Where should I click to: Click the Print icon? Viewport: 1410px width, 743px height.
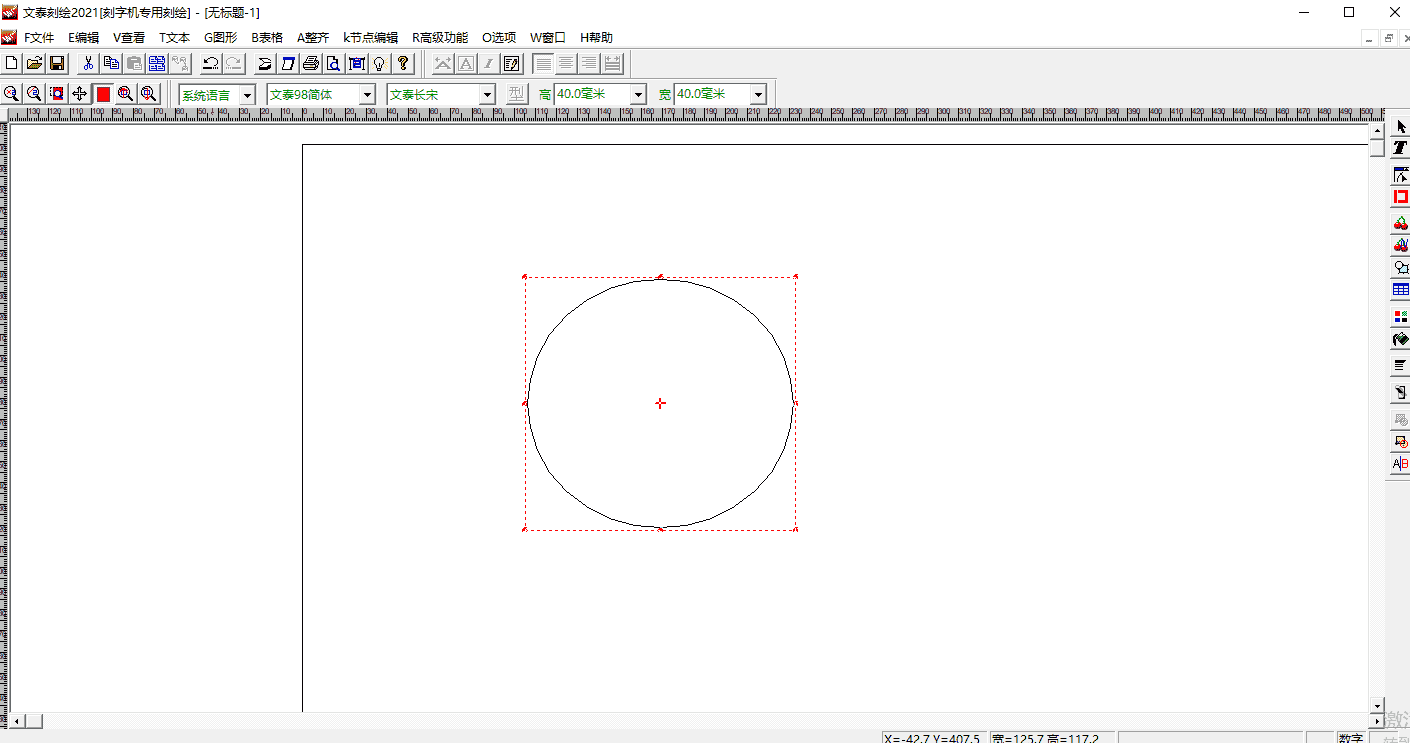pyautogui.click(x=311, y=64)
